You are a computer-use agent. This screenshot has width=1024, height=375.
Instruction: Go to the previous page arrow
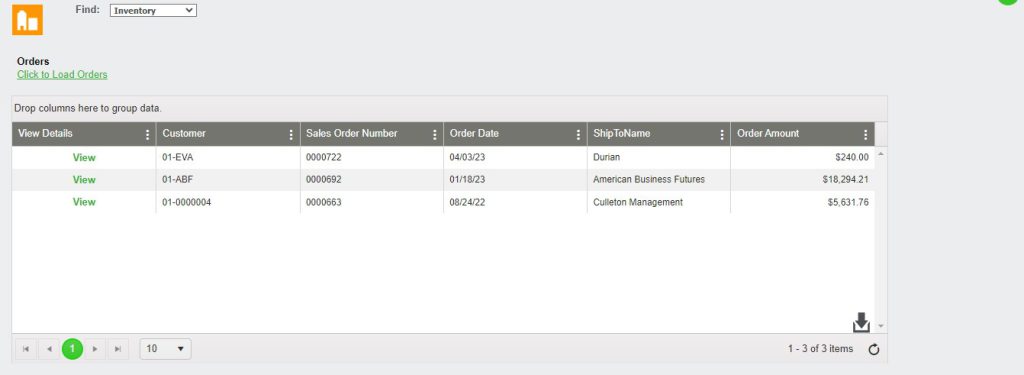49,349
